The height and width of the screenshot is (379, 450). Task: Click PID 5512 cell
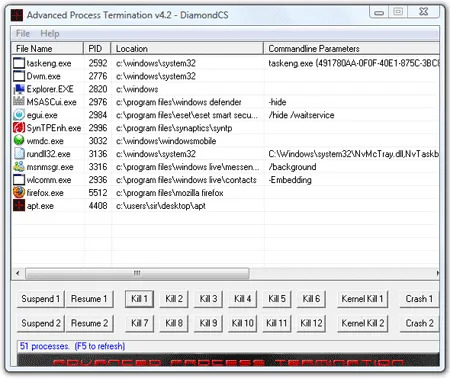pos(98,193)
